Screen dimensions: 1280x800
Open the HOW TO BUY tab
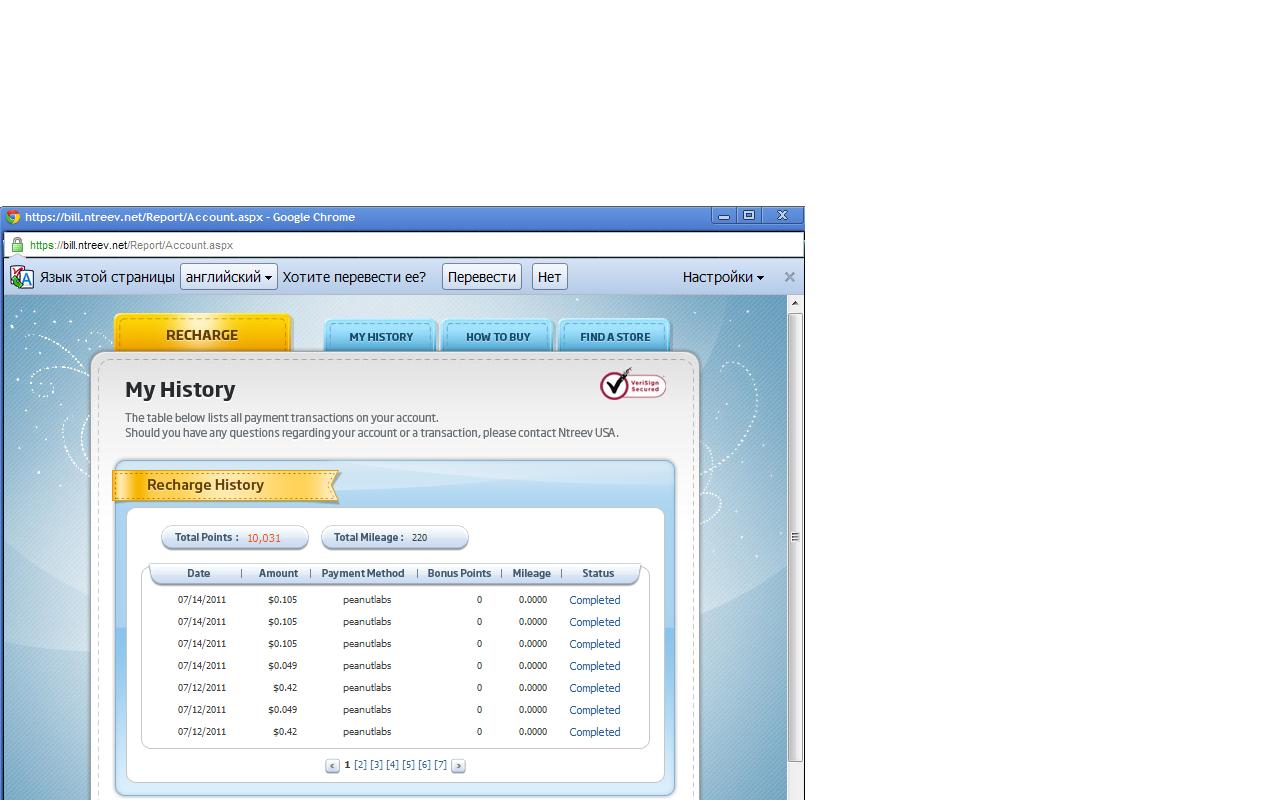pos(498,337)
